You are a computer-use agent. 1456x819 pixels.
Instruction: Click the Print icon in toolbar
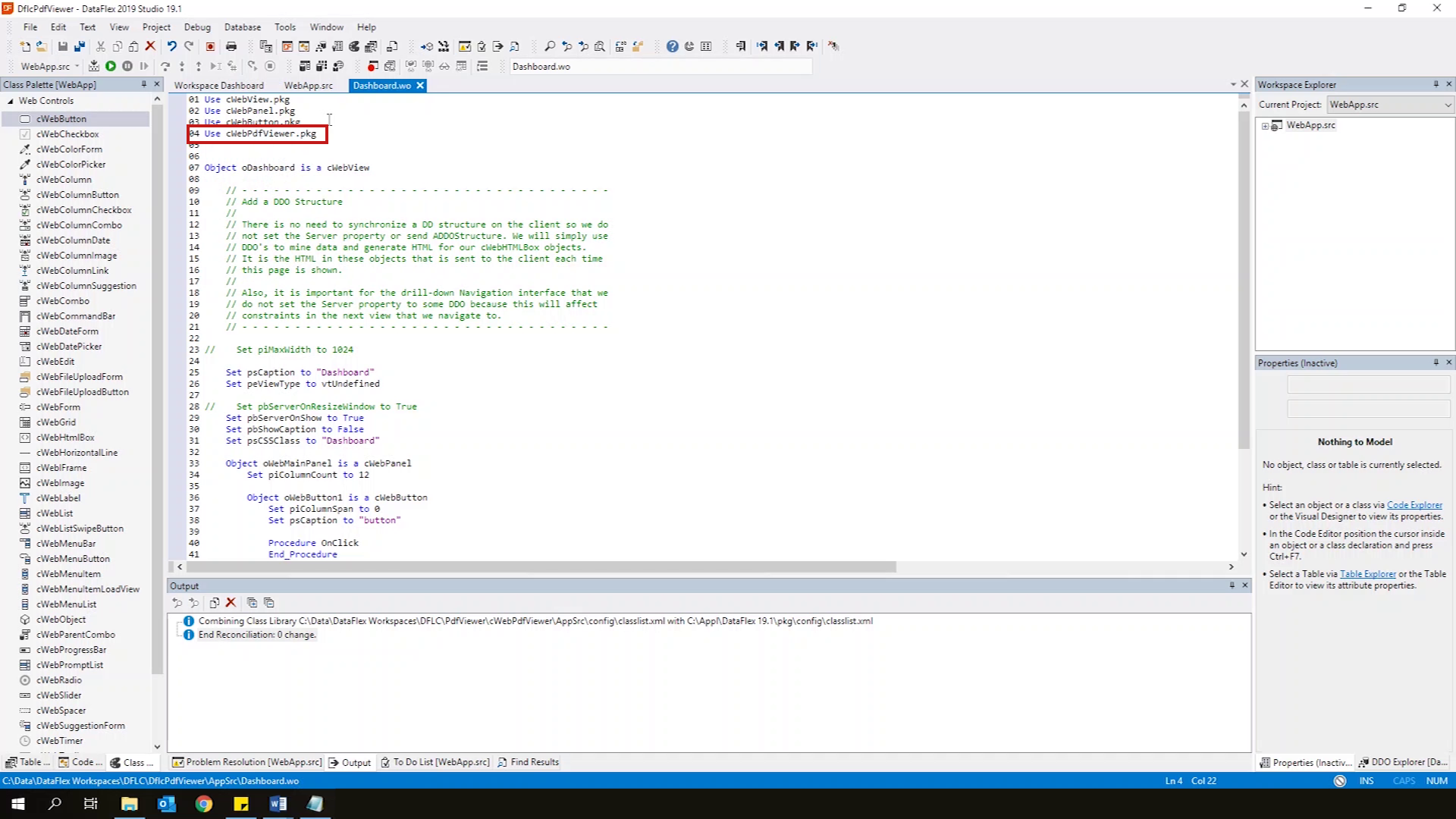click(231, 46)
